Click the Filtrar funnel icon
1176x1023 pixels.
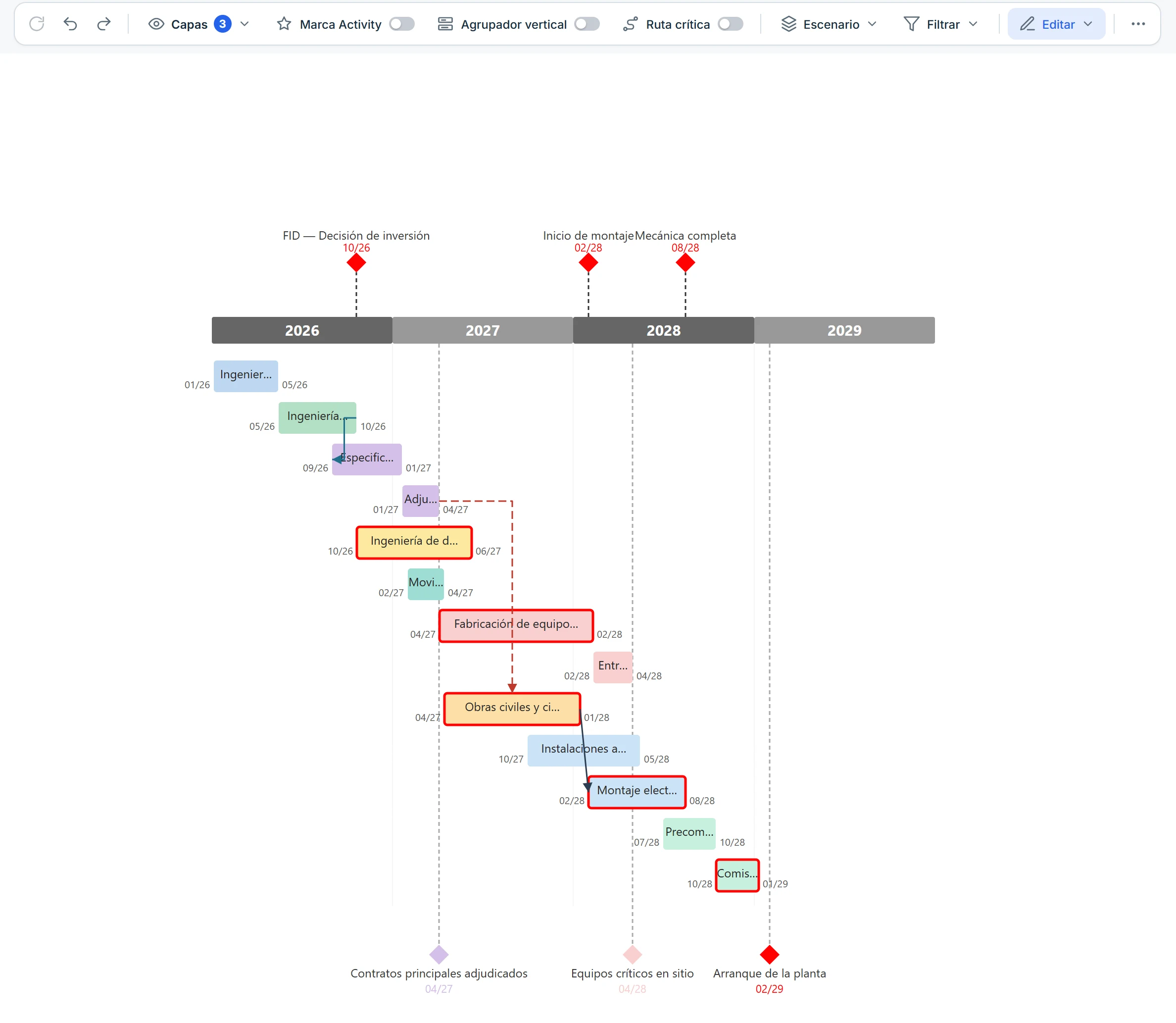(911, 24)
